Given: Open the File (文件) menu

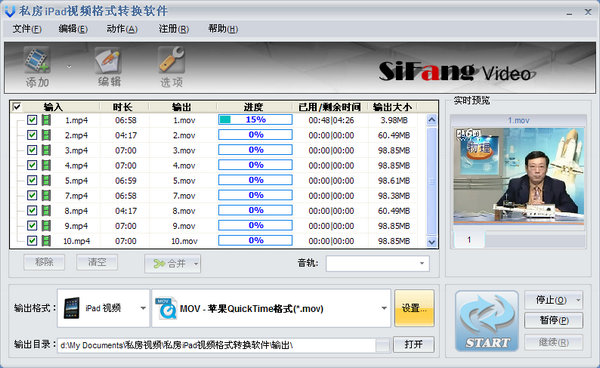Looking at the screenshot, I should pyautogui.click(x=27, y=29).
